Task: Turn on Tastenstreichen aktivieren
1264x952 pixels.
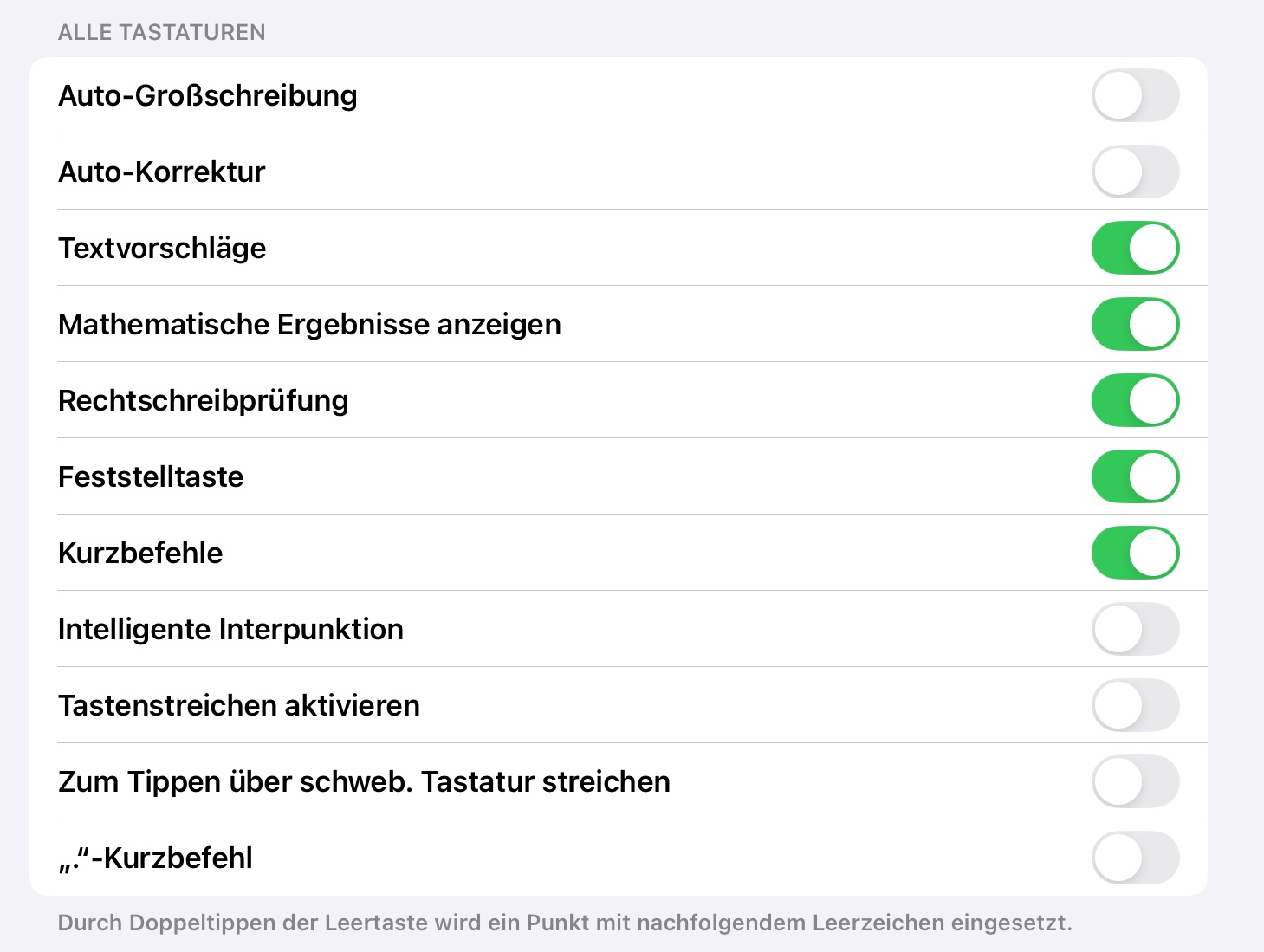Action: (x=1135, y=705)
